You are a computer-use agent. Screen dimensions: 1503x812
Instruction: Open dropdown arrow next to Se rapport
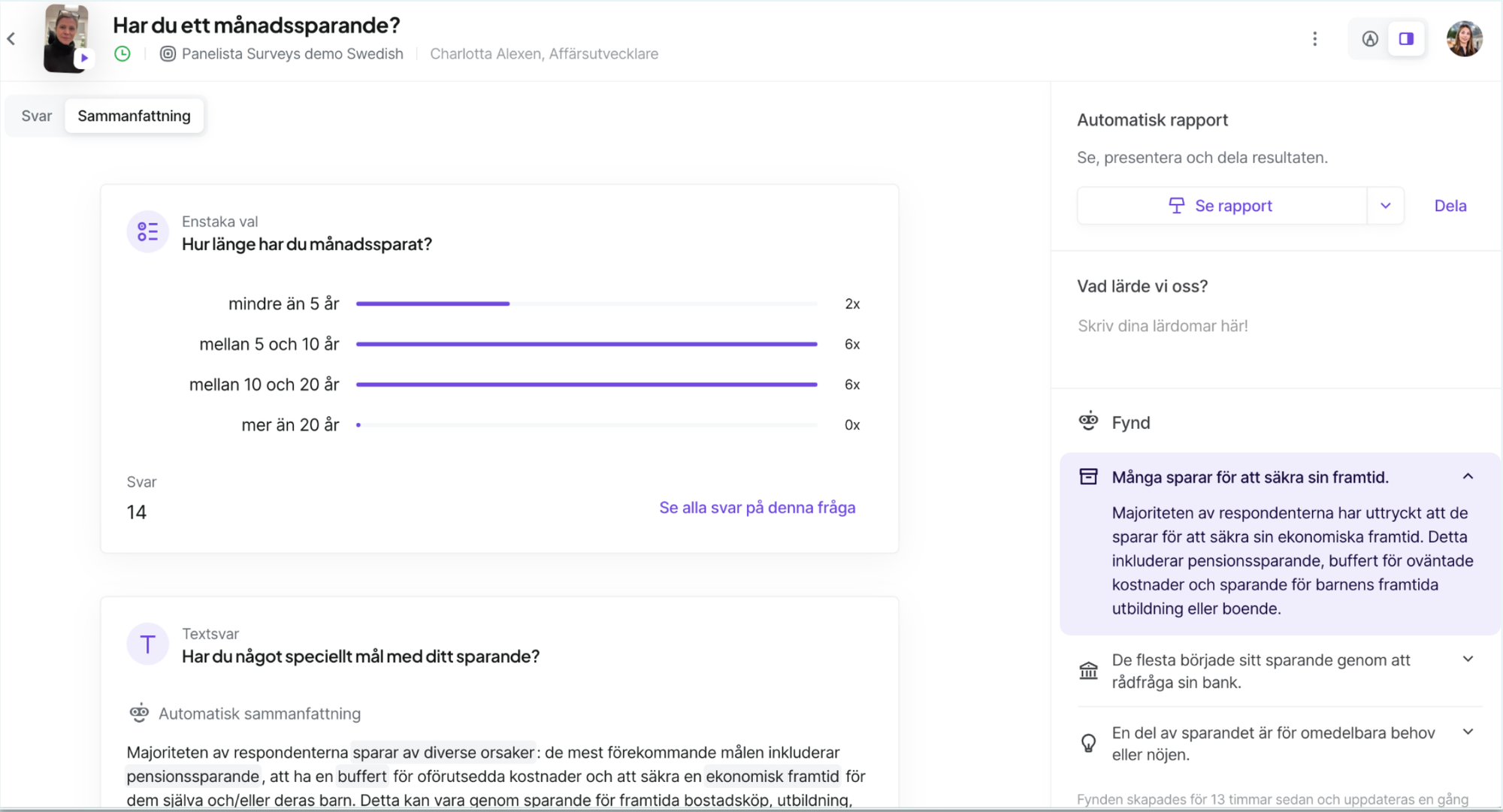click(1386, 206)
